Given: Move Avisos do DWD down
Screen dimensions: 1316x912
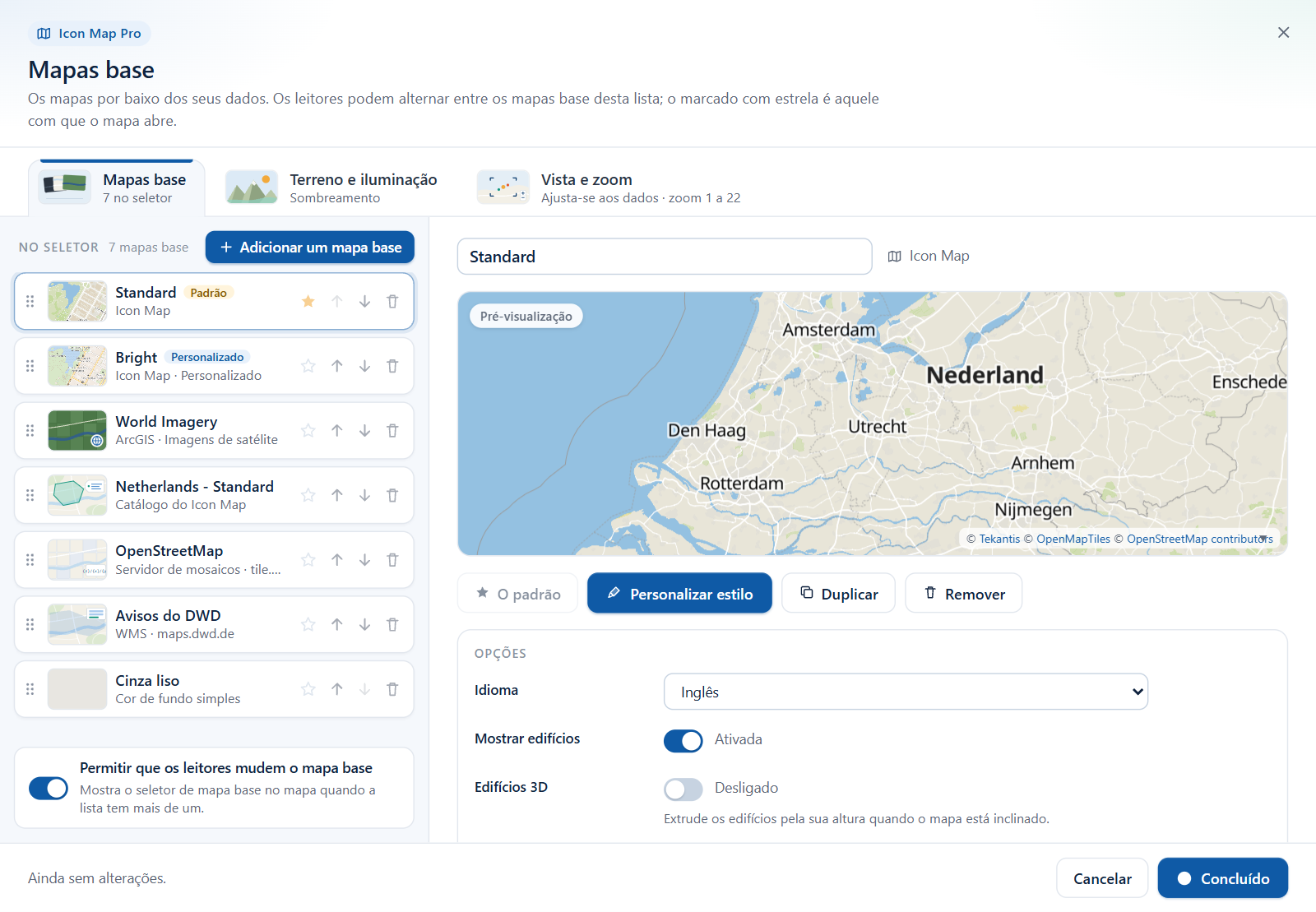Looking at the screenshot, I should pos(364,625).
